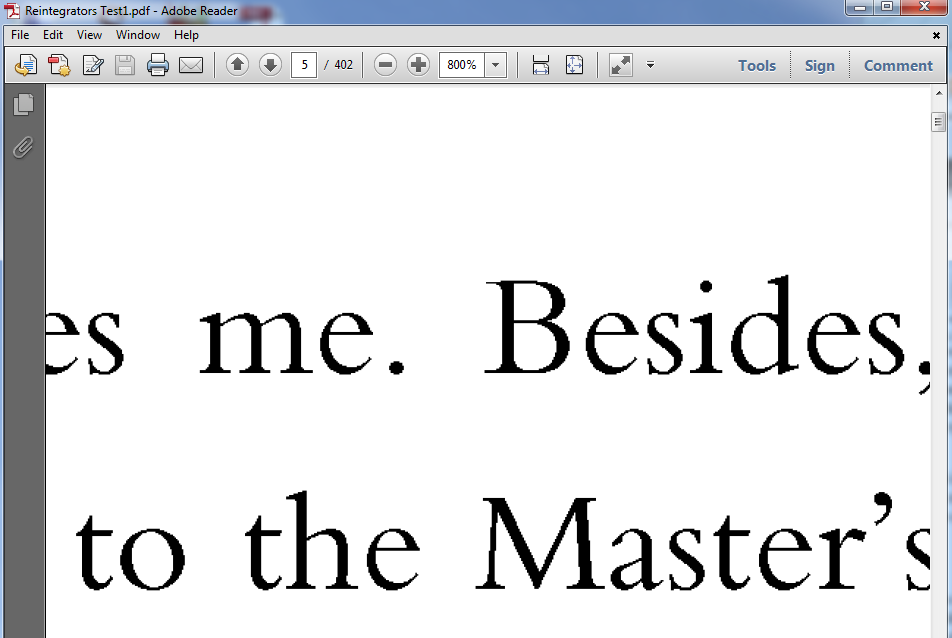Zoom out with minus button

pos(385,66)
